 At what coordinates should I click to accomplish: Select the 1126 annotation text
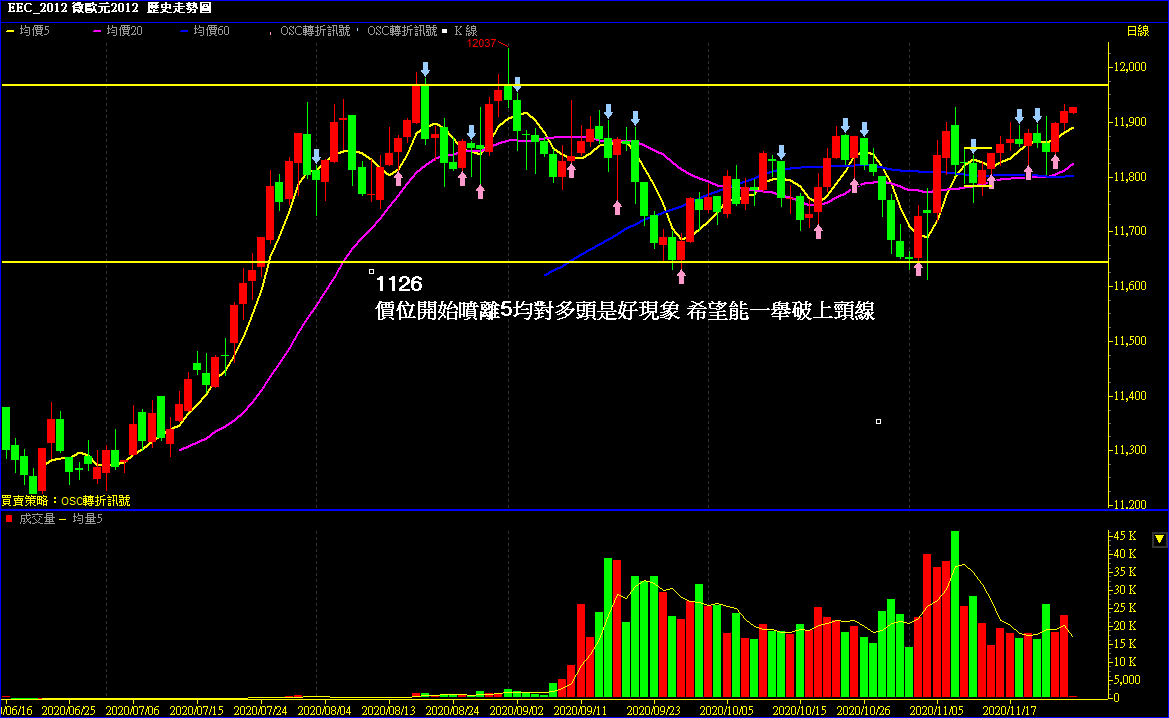click(x=399, y=284)
